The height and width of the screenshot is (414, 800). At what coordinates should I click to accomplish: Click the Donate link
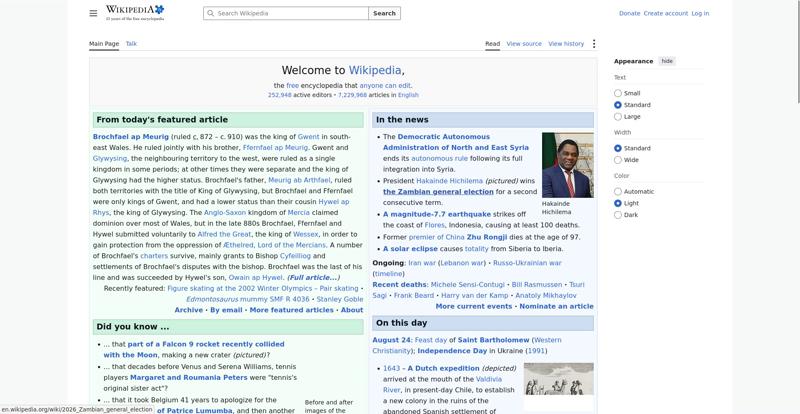630,13
